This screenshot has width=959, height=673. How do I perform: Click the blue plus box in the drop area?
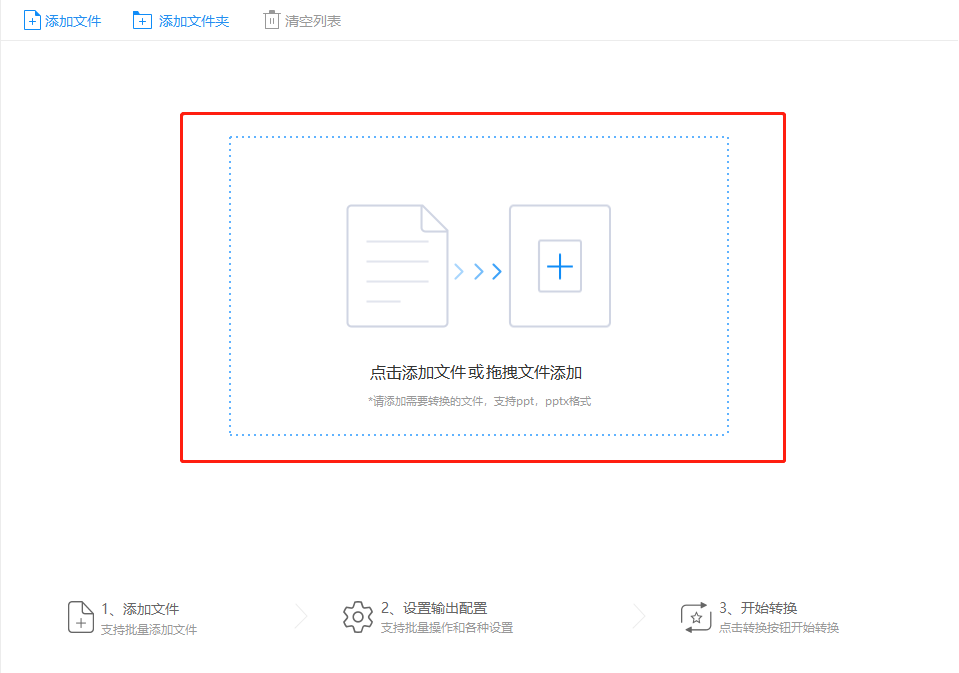click(x=560, y=266)
